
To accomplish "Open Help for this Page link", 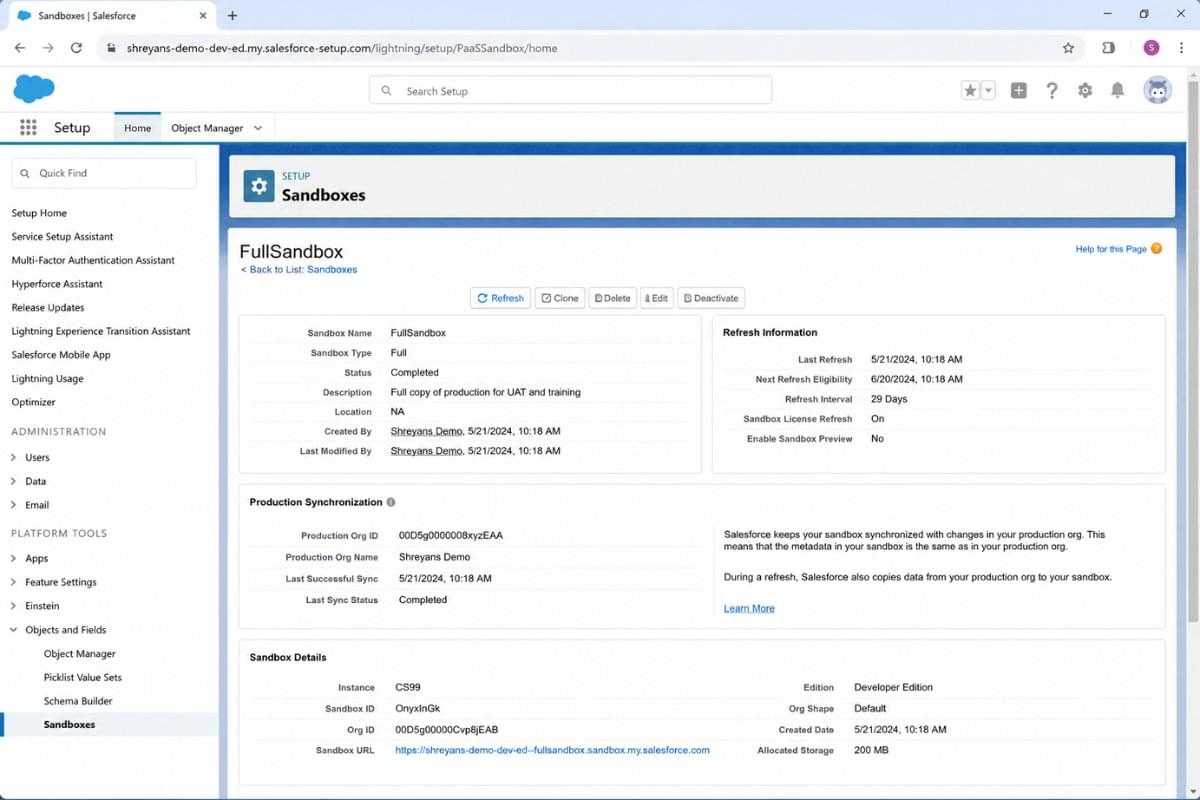I will click(1111, 249).
